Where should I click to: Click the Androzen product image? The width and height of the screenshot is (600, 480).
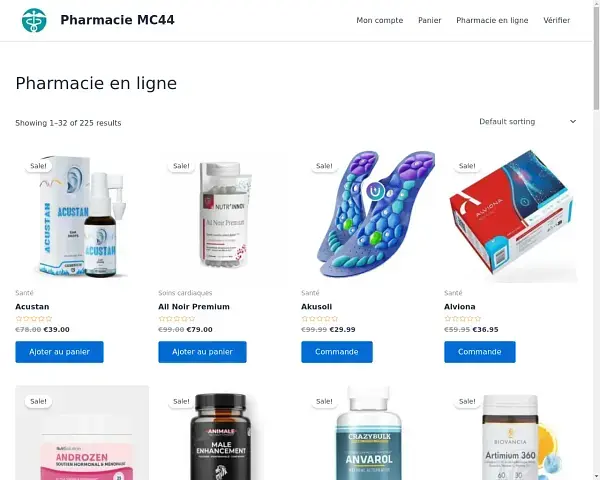pos(82,433)
